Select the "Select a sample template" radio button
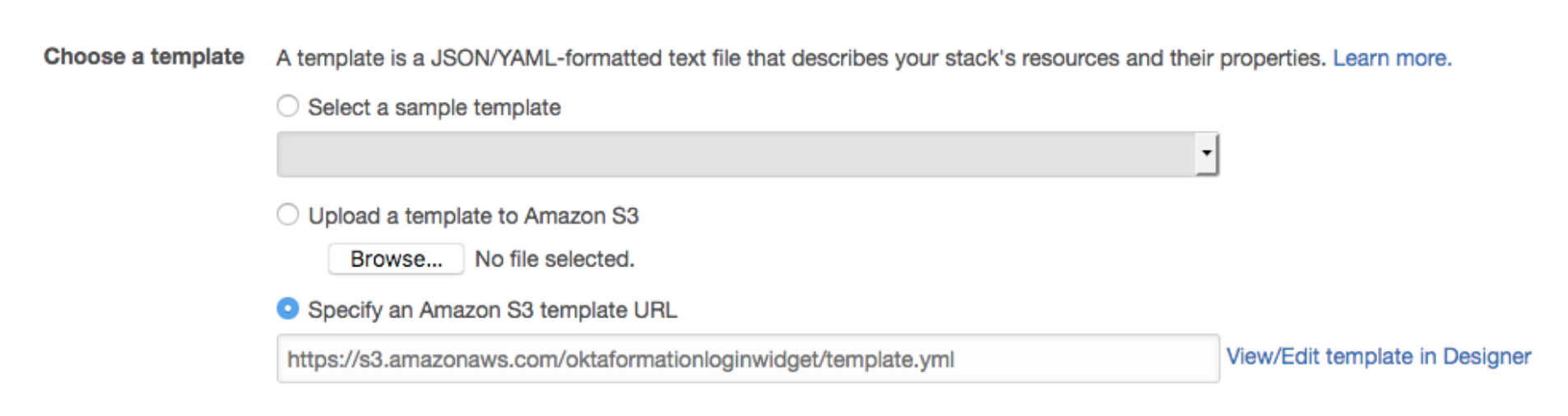 click(287, 106)
